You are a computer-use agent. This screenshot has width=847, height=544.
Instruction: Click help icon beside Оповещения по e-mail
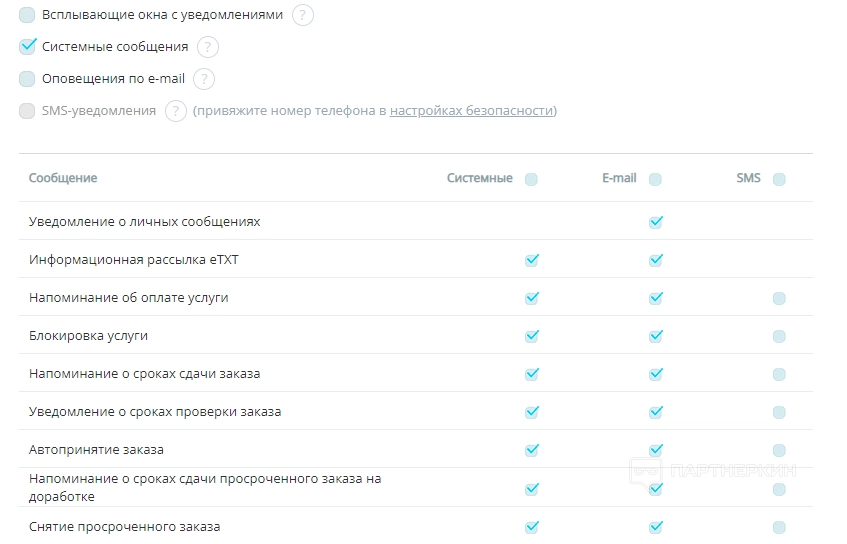(x=204, y=79)
